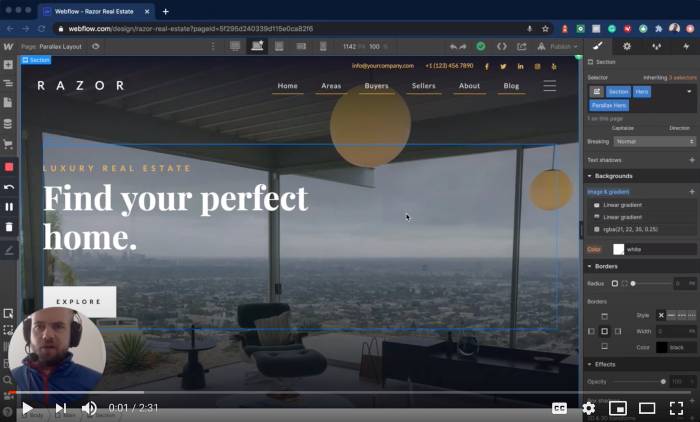Adjust the Opacity slider handle
The image size is (700, 422).
coord(663,381)
